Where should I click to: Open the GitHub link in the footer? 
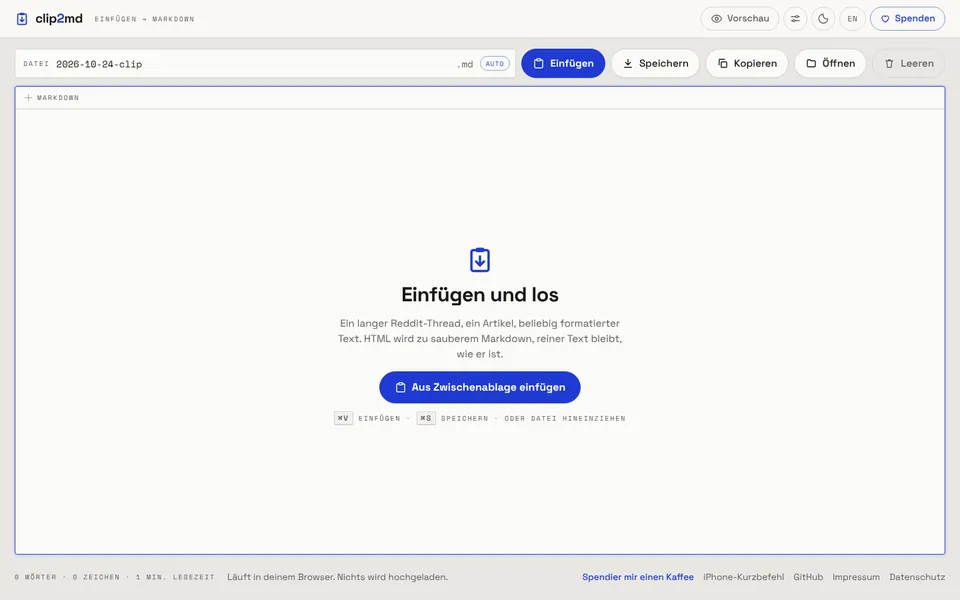pyautogui.click(x=808, y=577)
